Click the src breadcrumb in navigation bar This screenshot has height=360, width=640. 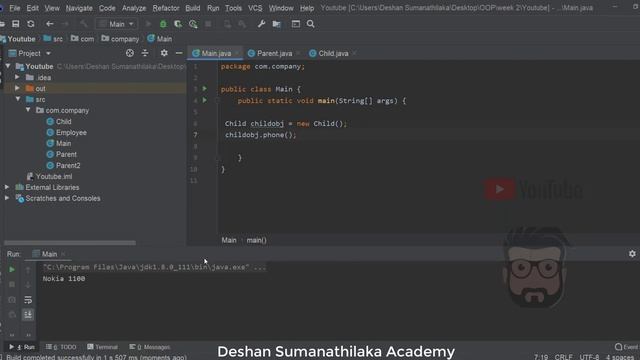click(x=53, y=39)
